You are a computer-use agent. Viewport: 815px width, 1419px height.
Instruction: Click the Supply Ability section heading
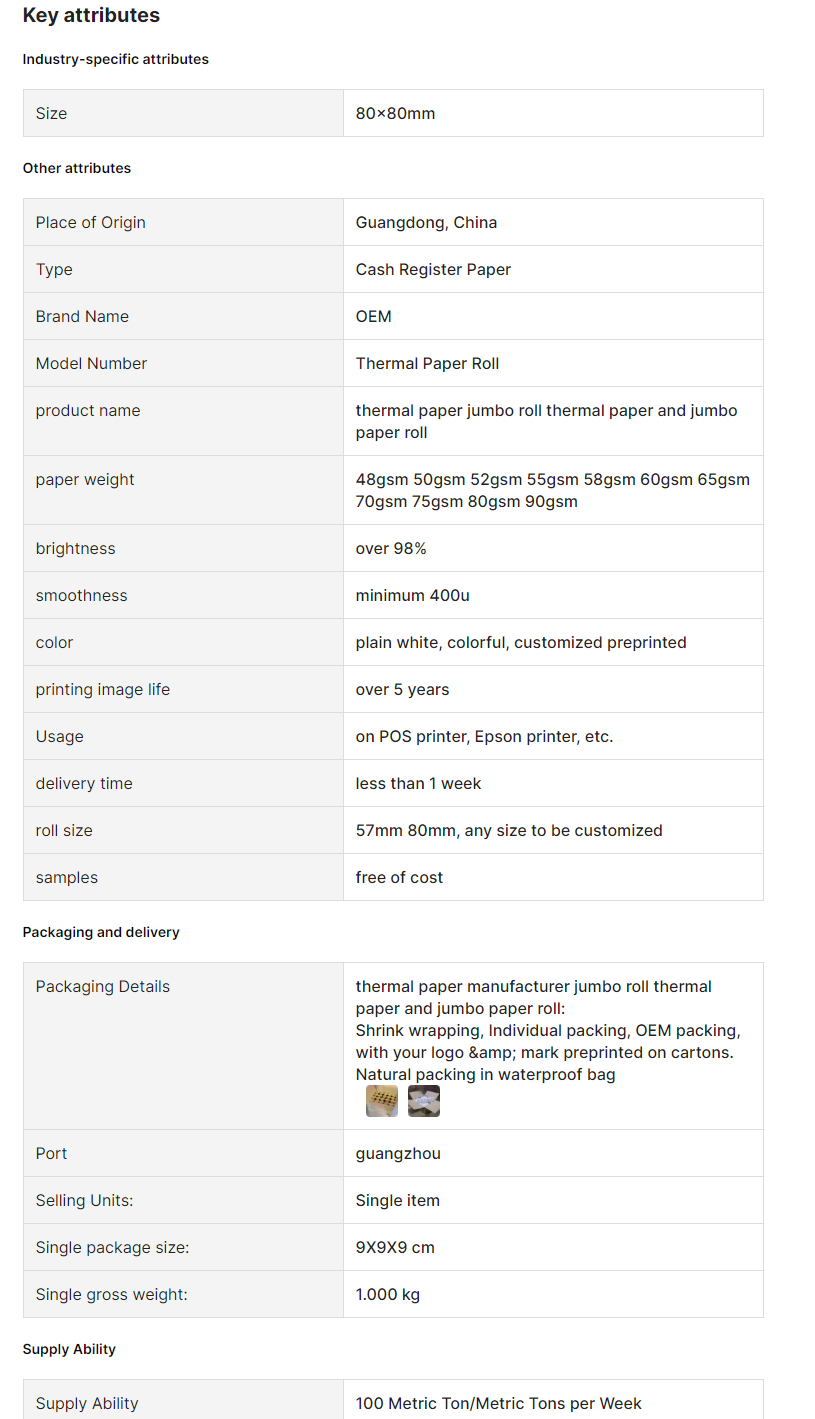coord(69,1349)
